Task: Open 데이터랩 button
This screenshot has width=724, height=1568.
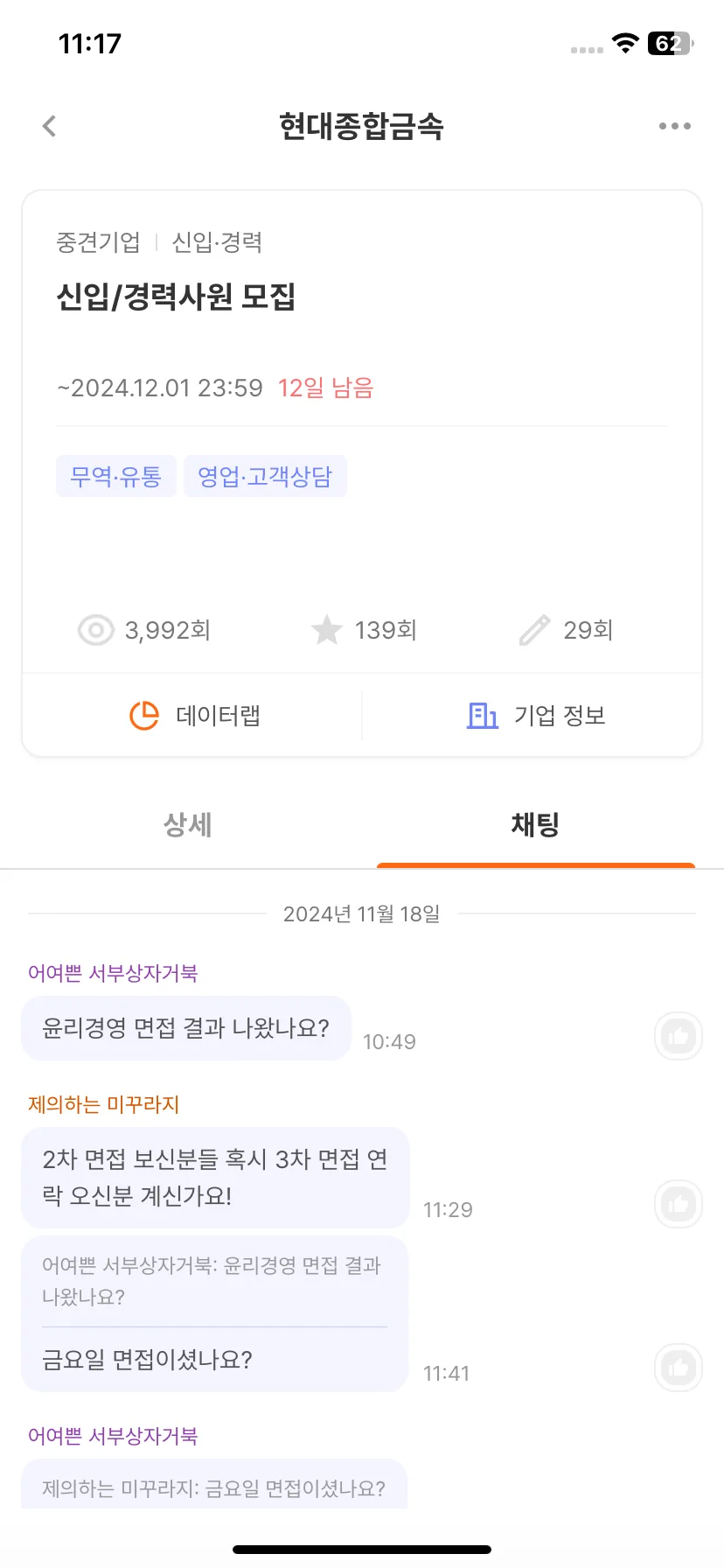Action: pos(192,716)
